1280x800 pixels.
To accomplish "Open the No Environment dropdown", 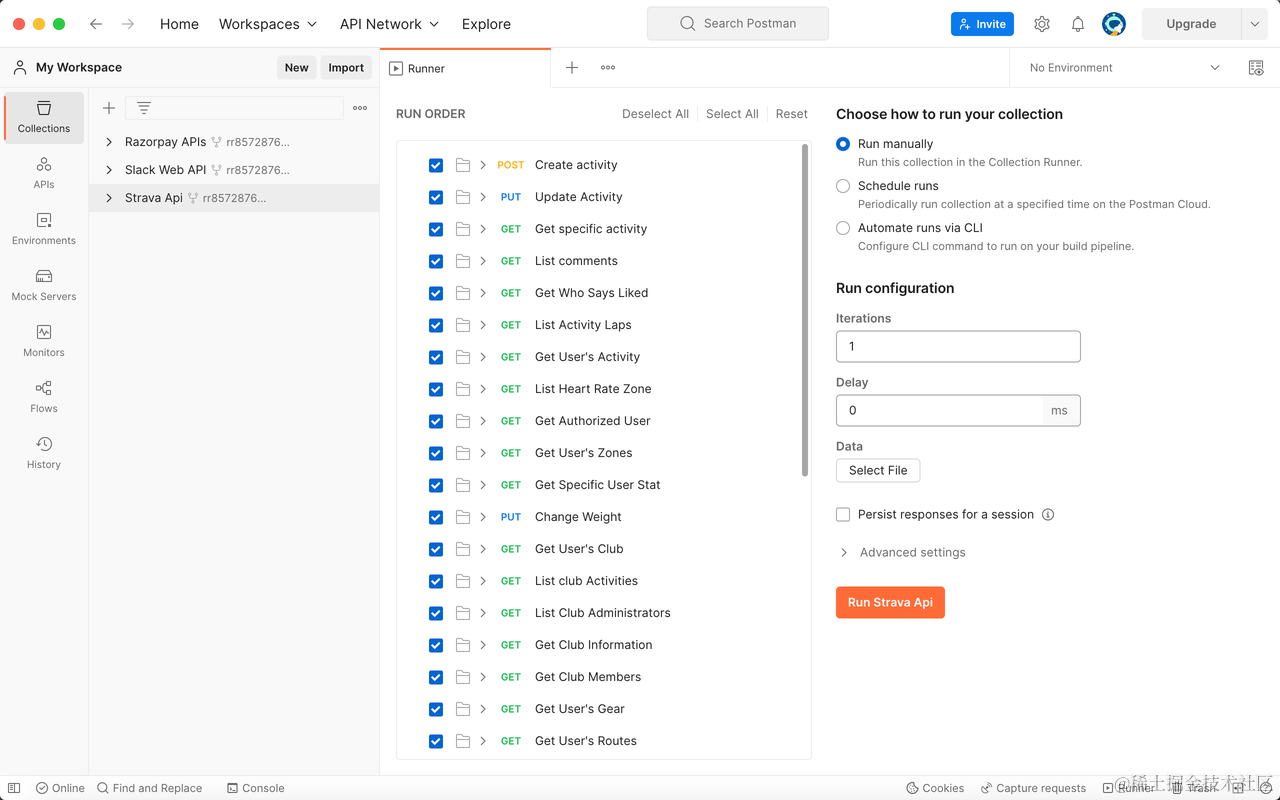I will tap(1125, 68).
